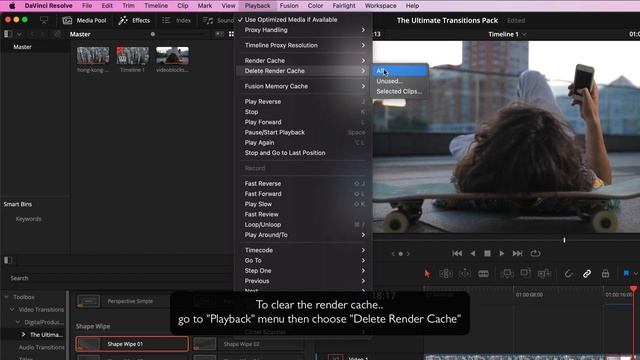
Task: Open the Media Pool panel button
Action: (84, 20)
